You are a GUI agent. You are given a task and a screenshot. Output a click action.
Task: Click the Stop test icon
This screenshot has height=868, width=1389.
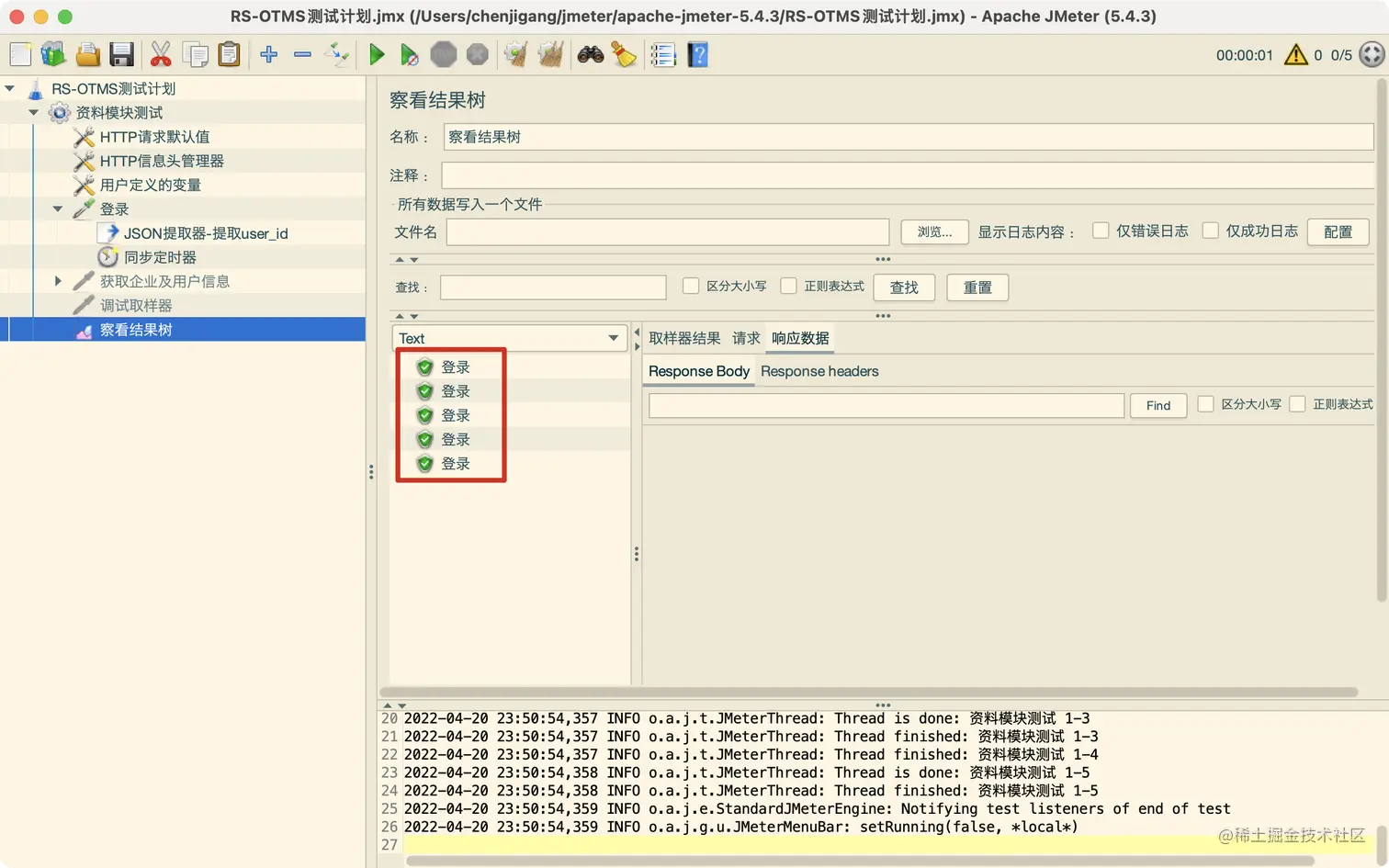444,55
